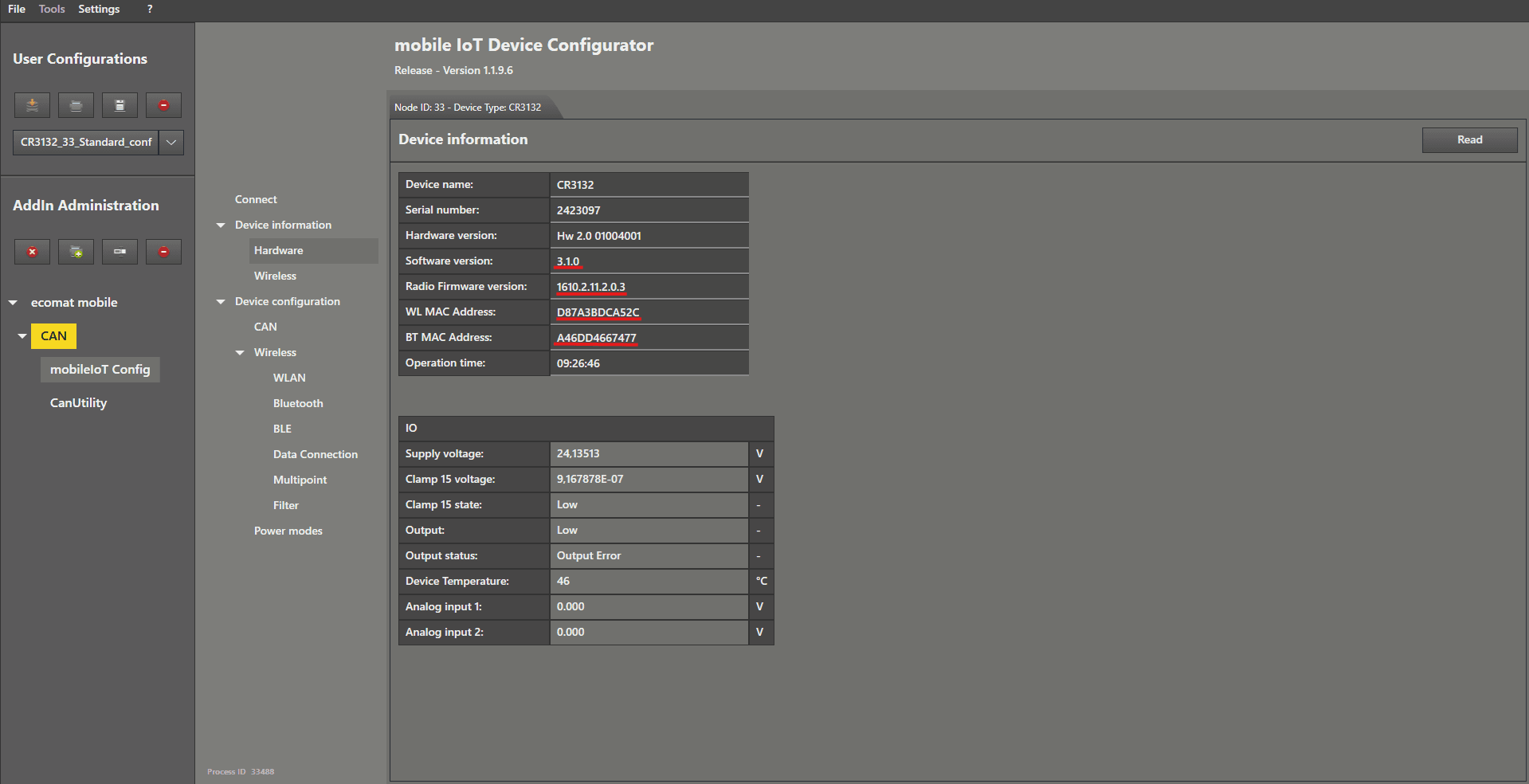The image size is (1529, 784).
Task: Open the Tools menu
Action: (x=52, y=9)
